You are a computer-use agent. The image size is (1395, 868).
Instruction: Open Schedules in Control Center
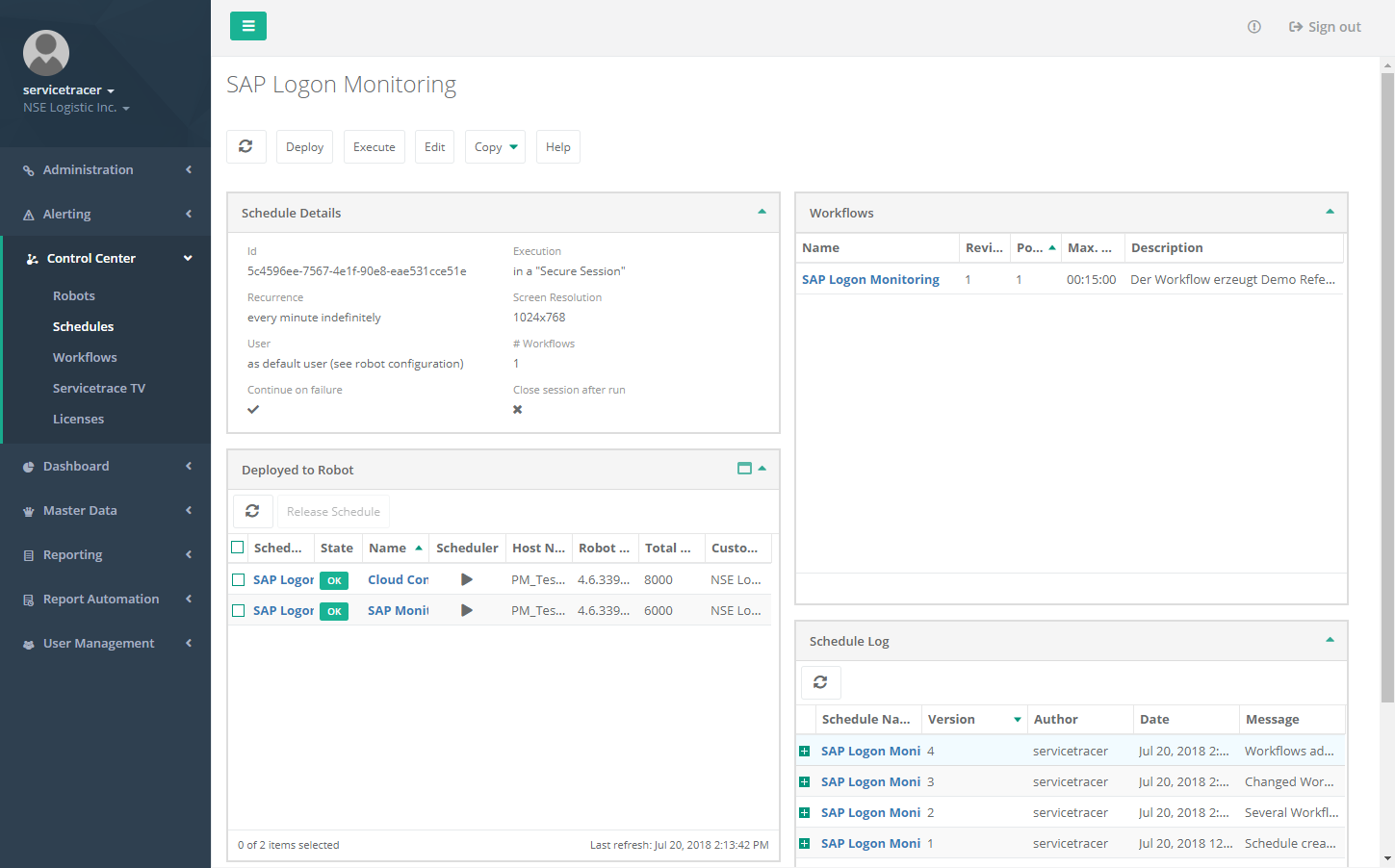point(83,326)
